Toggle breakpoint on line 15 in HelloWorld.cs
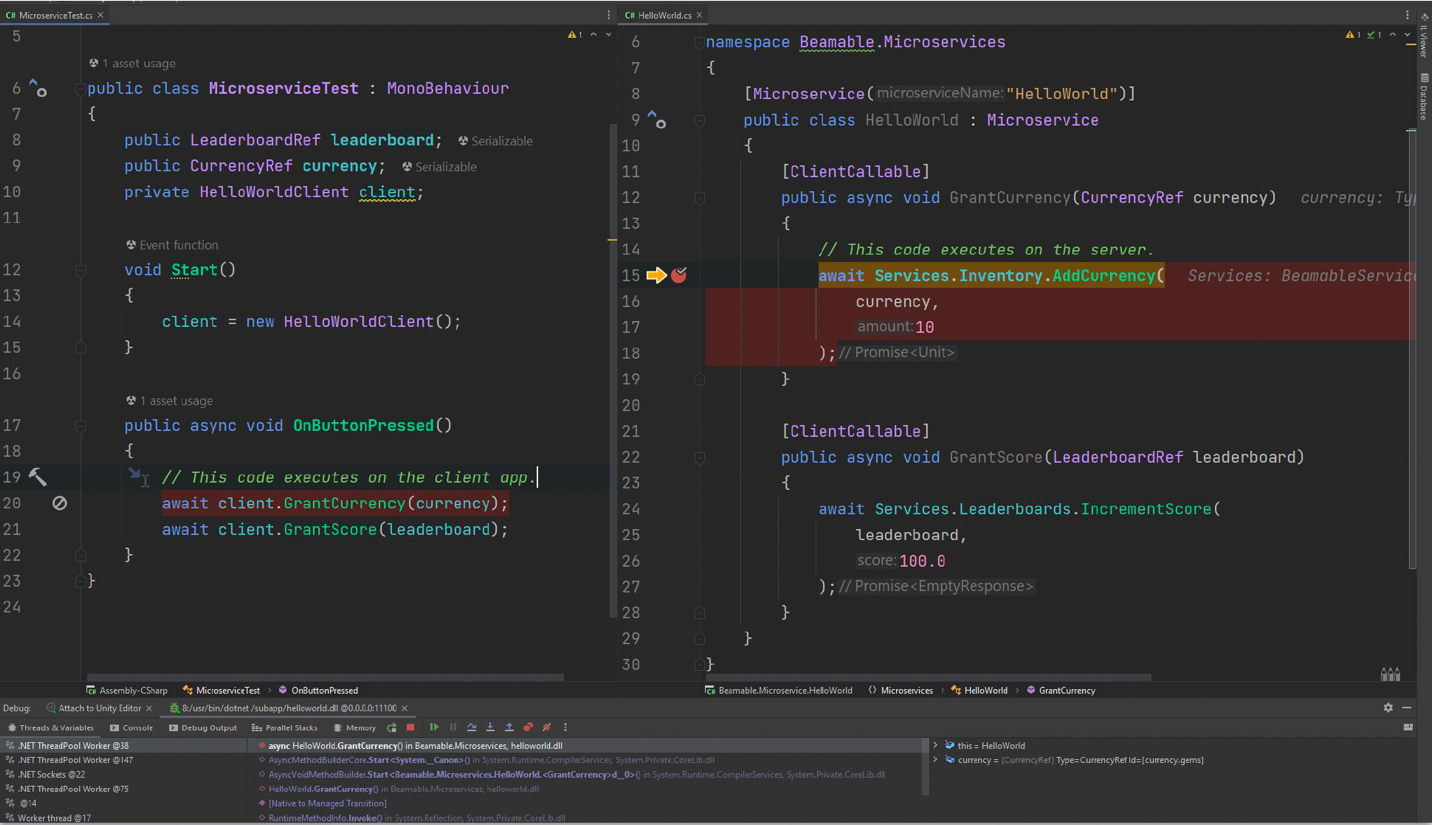 679,275
